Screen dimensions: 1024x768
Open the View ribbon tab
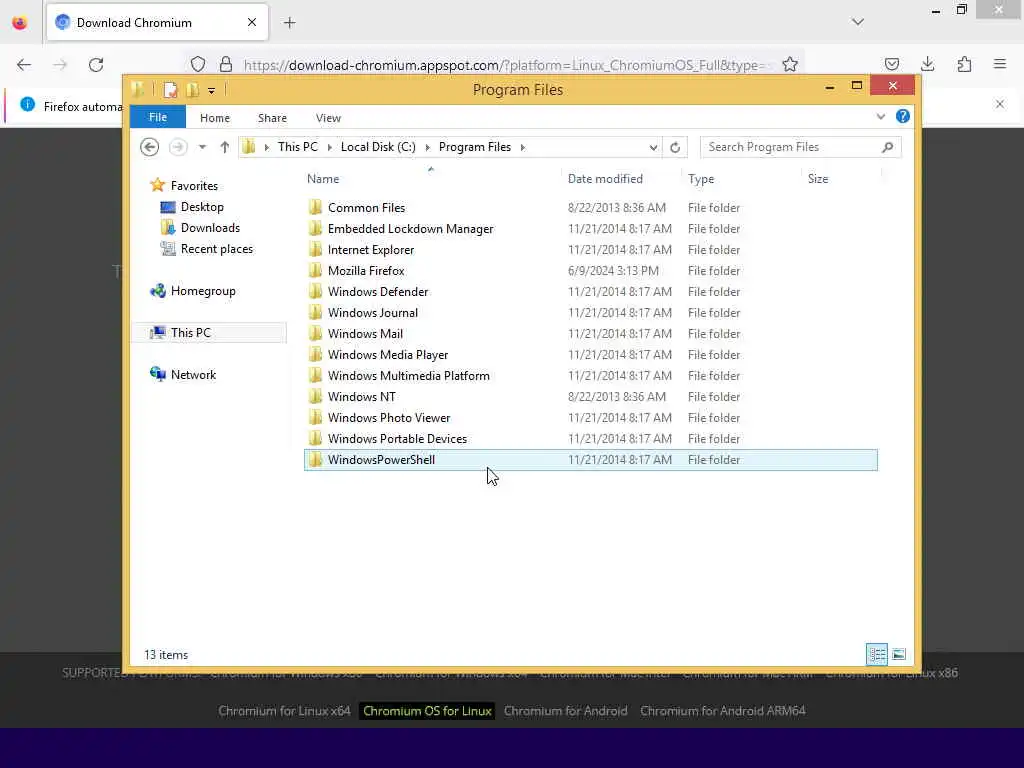pos(328,118)
